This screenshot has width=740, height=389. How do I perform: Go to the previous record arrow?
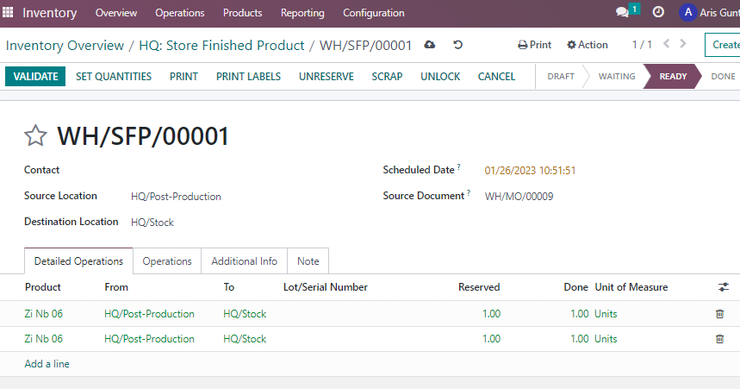click(666, 44)
